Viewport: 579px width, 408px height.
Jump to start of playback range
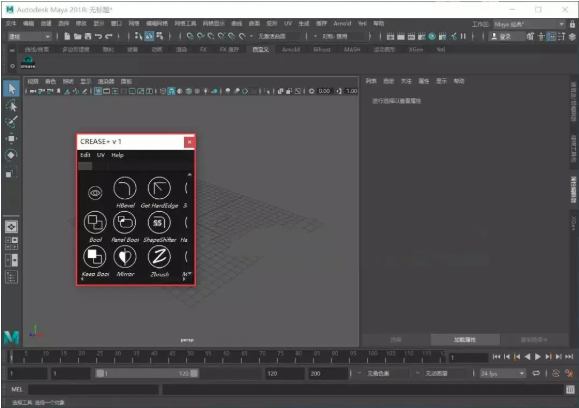[496, 356]
